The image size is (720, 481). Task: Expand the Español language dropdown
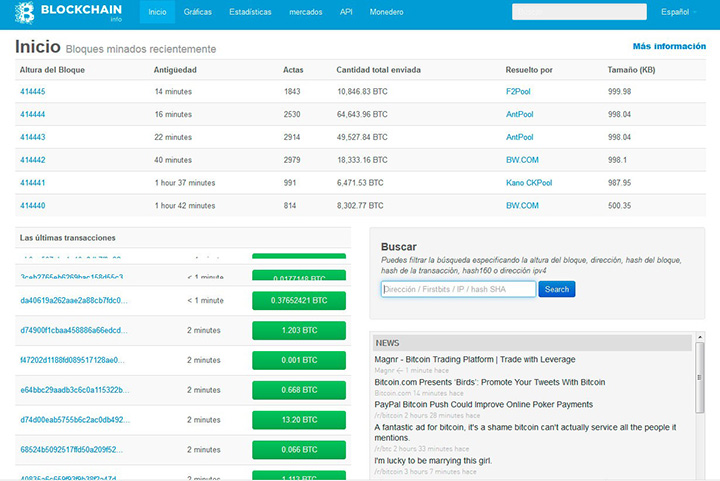tap(678, 12)
